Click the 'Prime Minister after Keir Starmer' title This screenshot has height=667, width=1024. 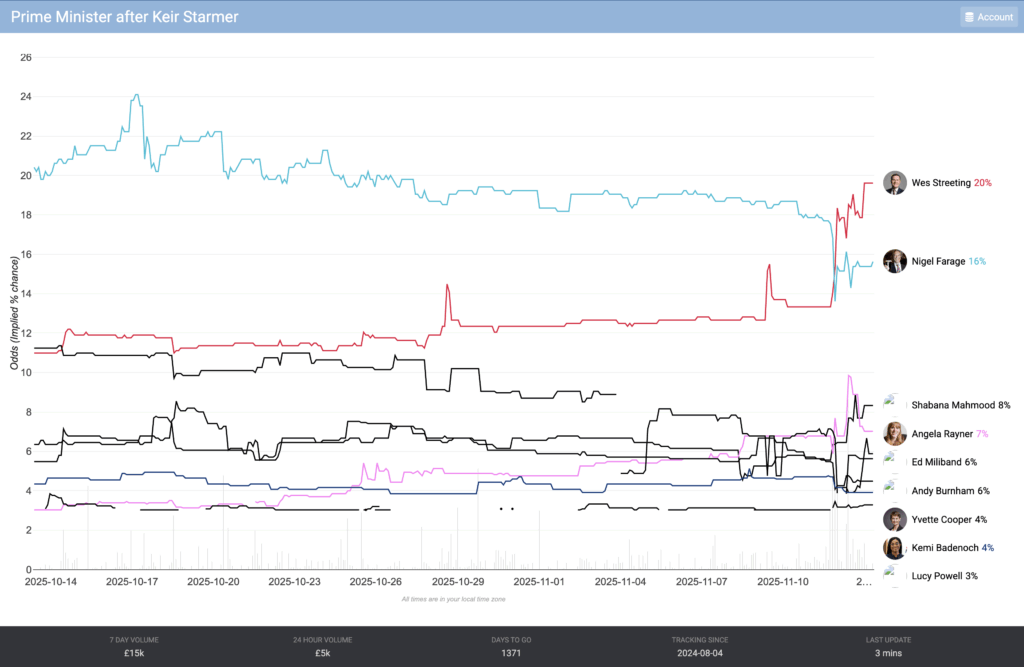pyautogui.click(x=124, y=17)
